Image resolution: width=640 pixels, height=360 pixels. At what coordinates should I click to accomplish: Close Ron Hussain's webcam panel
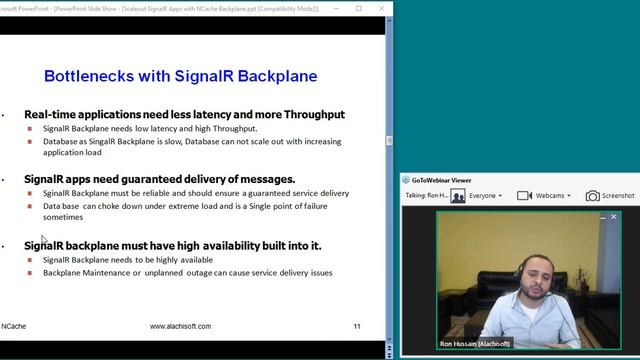[x=613, y=217]
